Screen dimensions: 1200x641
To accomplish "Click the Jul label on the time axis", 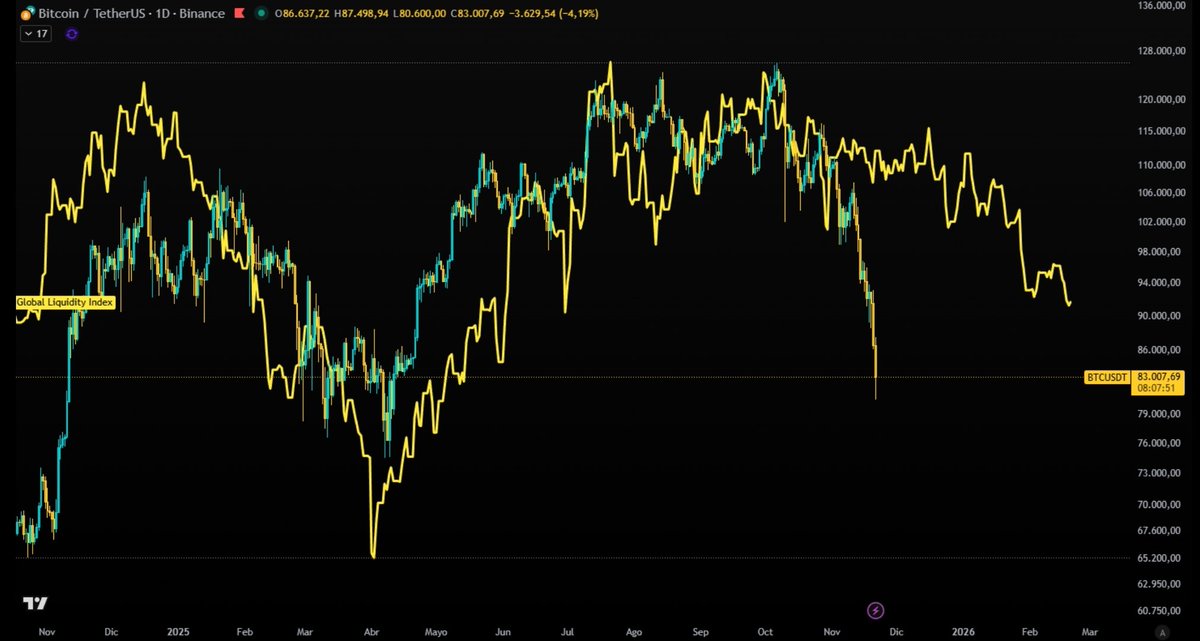I will pos(568,632).
